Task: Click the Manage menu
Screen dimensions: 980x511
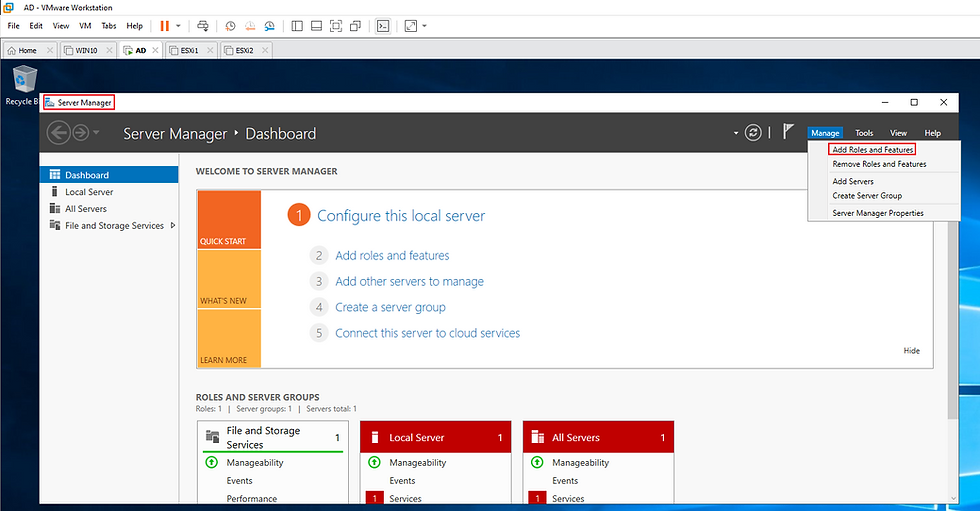Action: tap(825, 133)
